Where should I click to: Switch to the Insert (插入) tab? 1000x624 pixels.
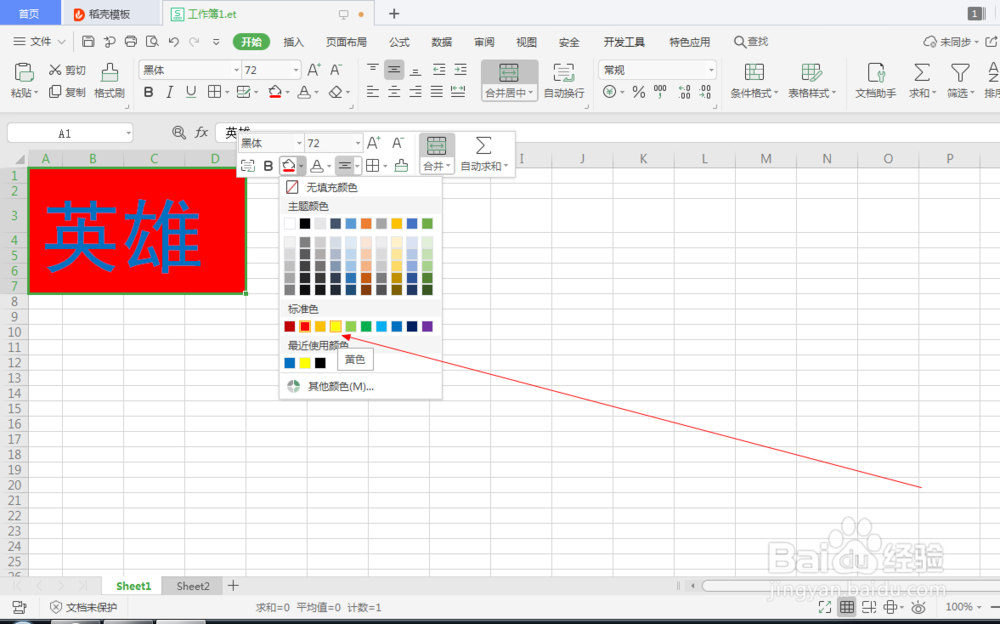(293, 42)
